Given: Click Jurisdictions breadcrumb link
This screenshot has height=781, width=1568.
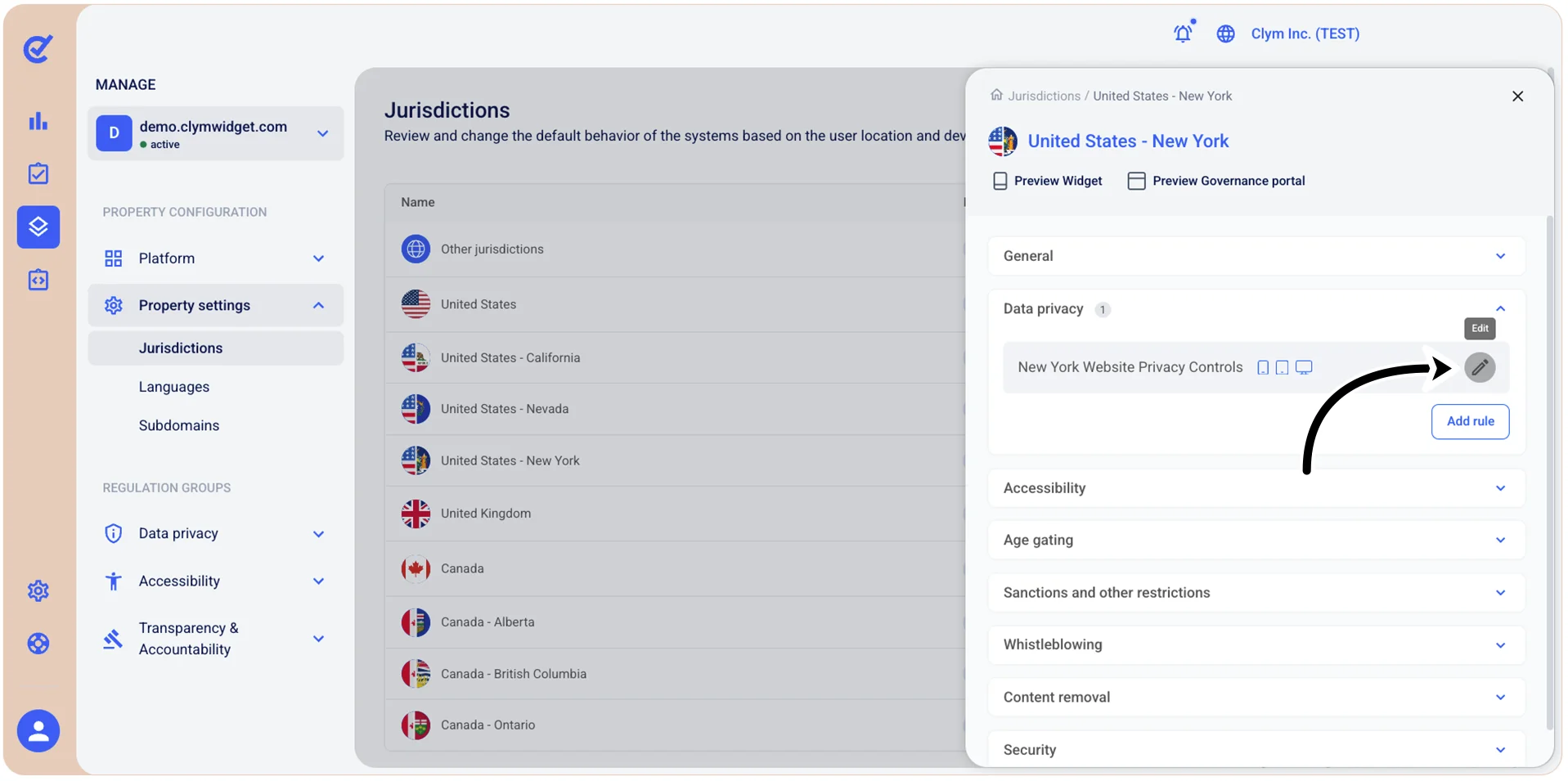Looking at the screenshot, I should coord(1045,96).
